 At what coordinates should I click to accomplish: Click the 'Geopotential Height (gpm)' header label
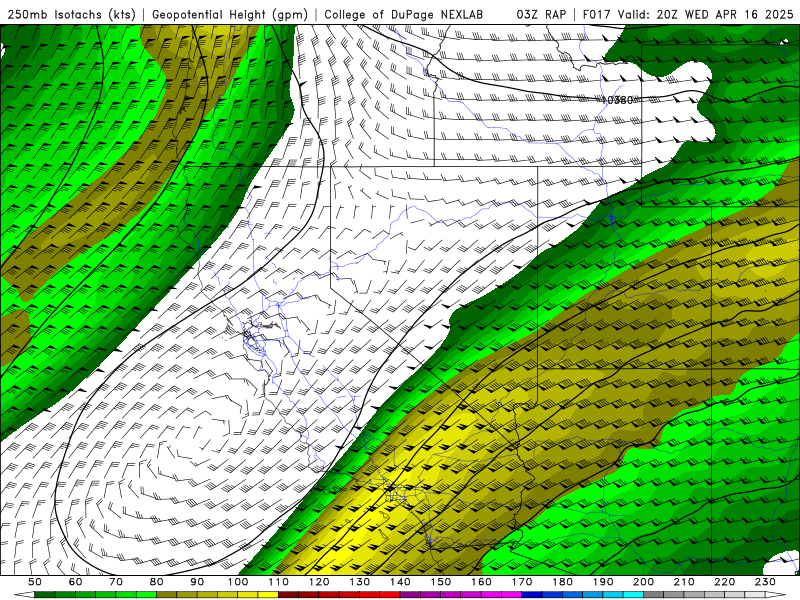click(x=230, y=14)
